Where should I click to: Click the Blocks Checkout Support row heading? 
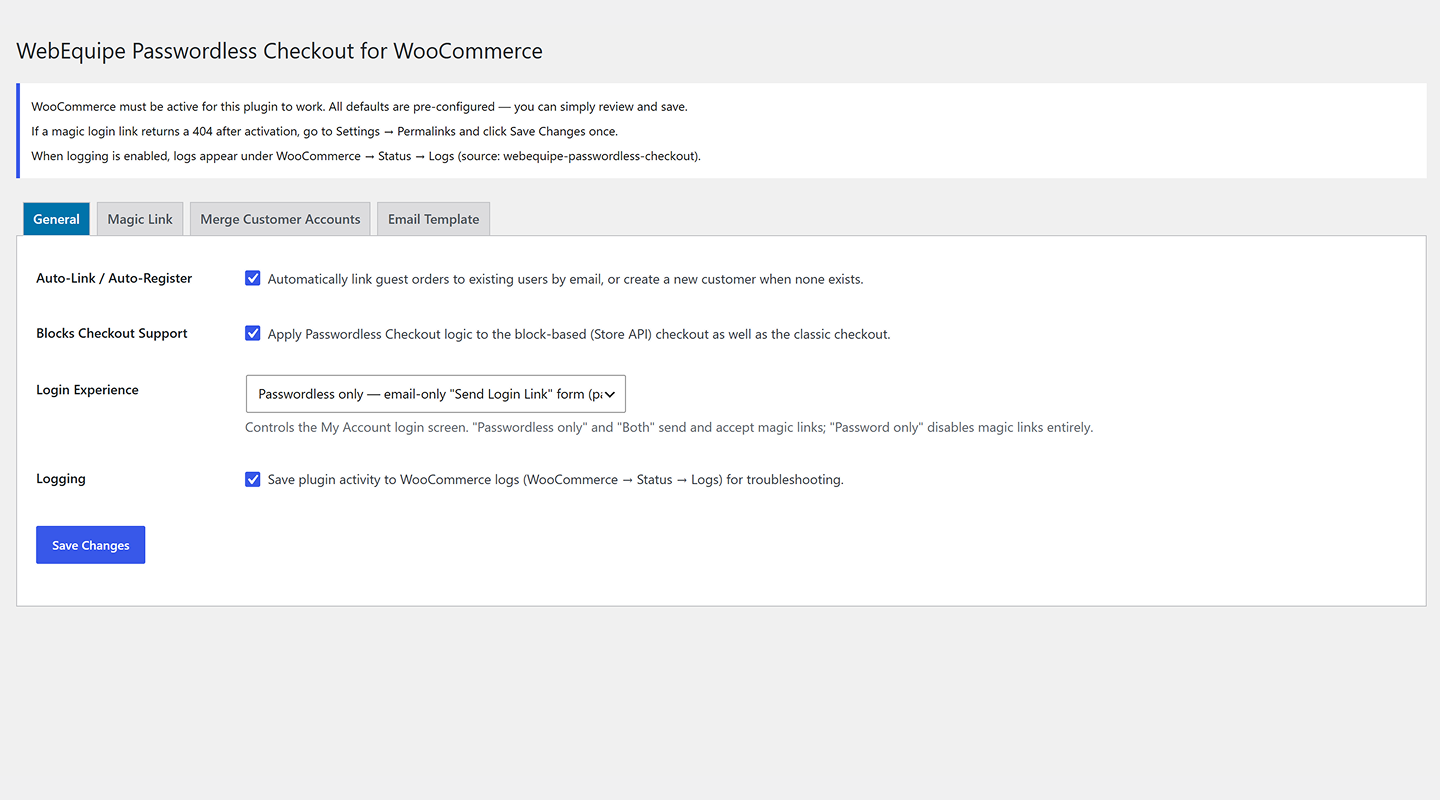[x=112, y=333]
